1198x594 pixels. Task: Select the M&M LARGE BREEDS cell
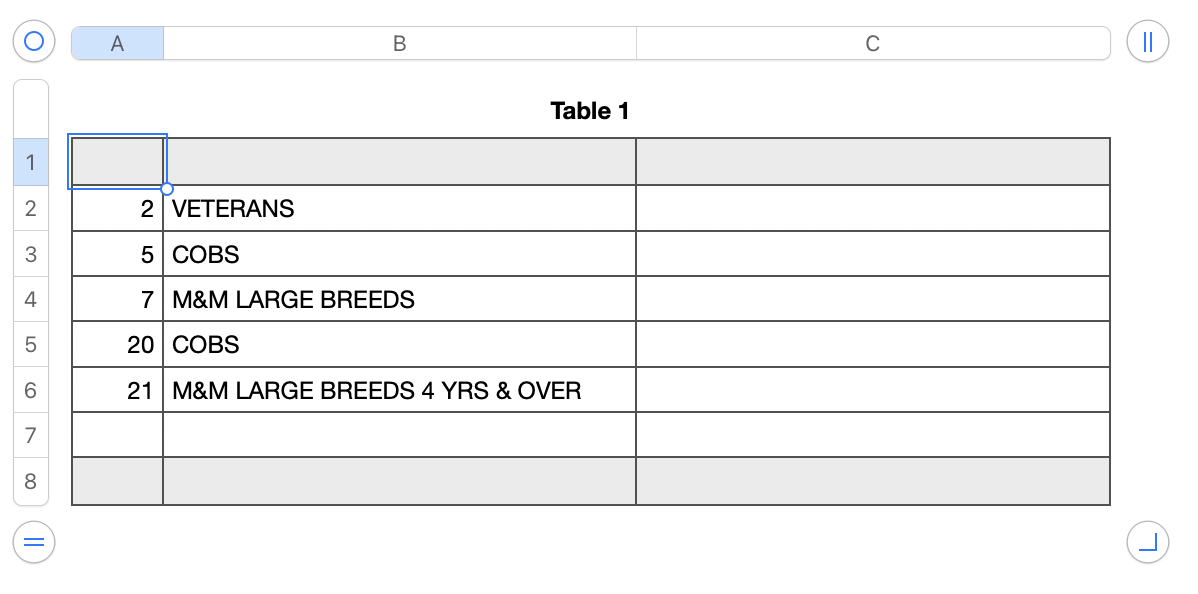click(399, 299)
